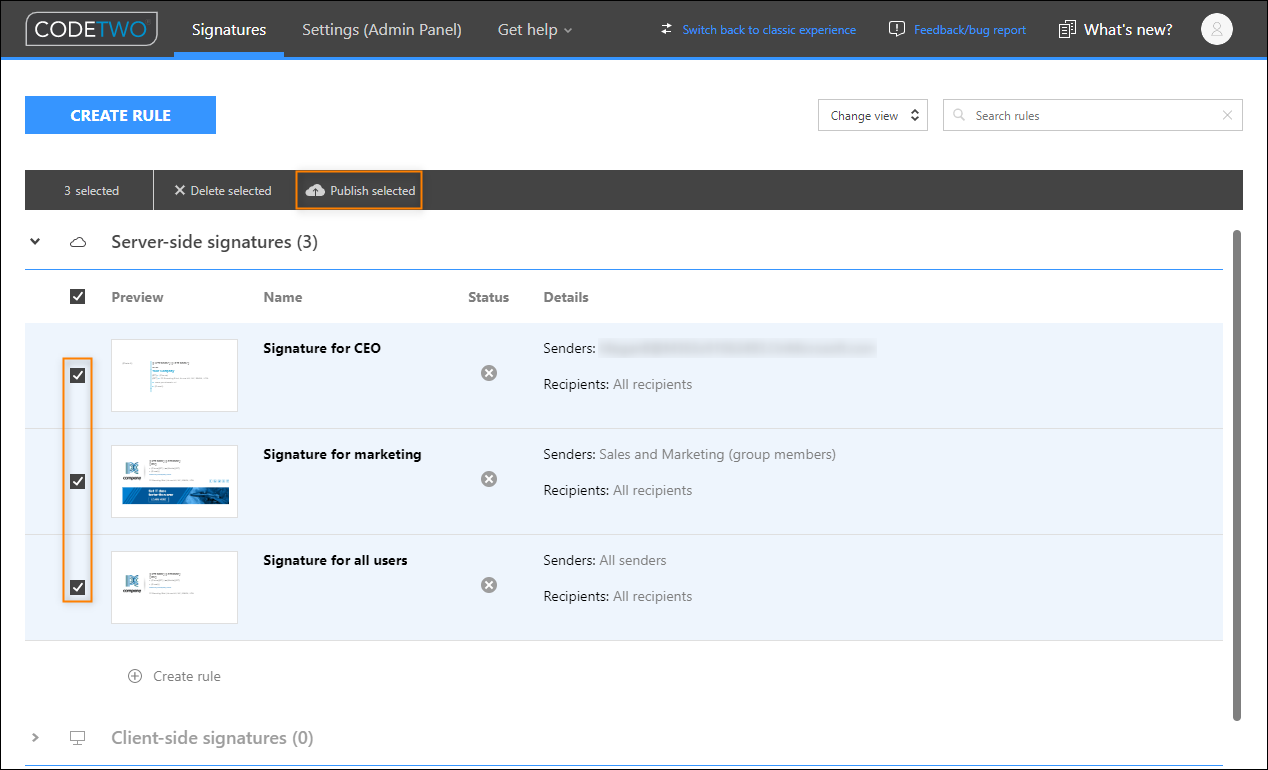Screen dimensions: 1268x770
Task: Uncheck the Signature for marketing checkbox
Action: click(x=78, y=481)
